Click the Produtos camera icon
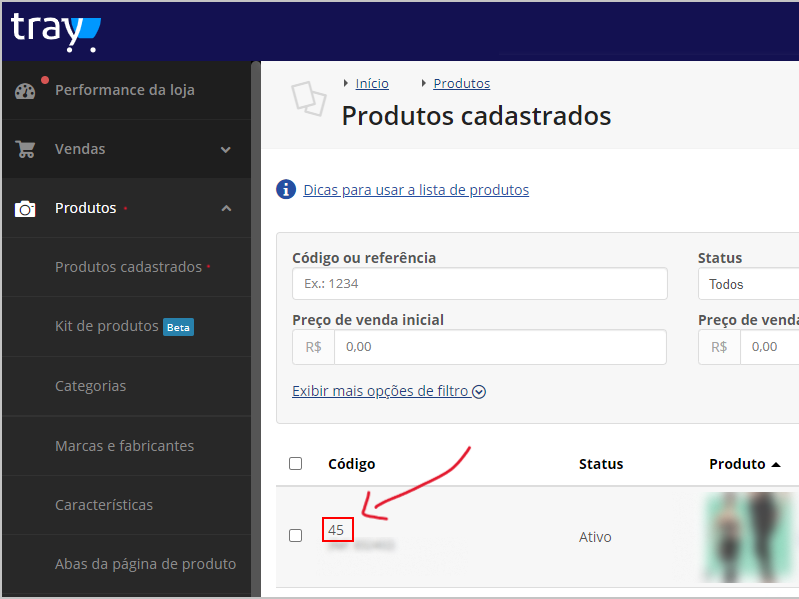 25,209
